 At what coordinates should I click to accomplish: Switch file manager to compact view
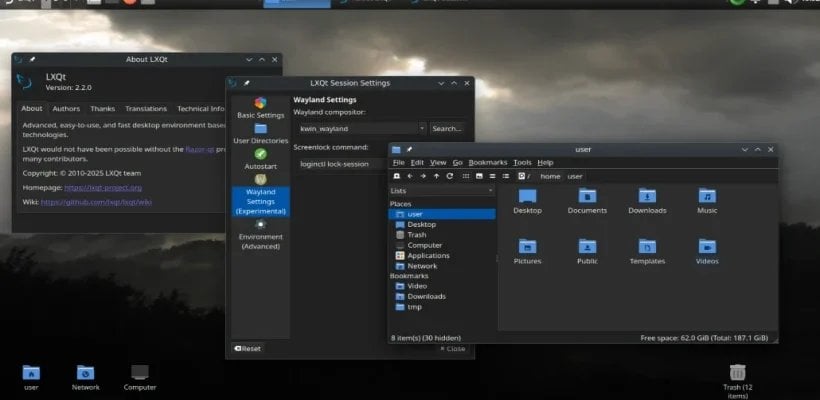coord(492,176)
